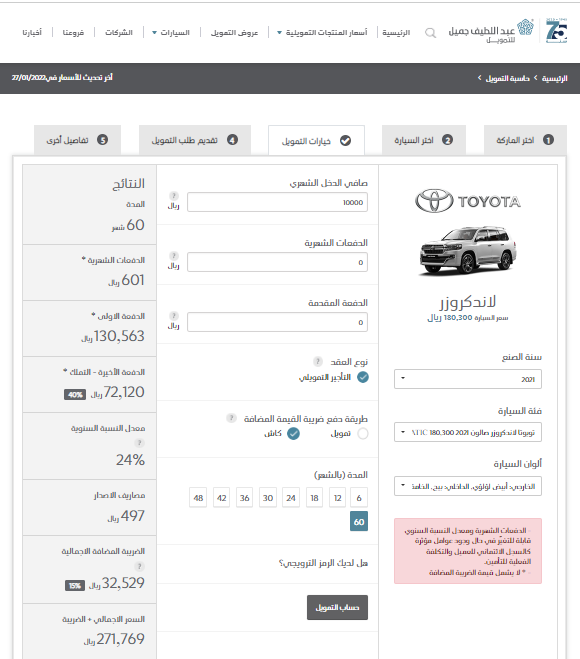Expand السيارات navigation menu
Viewport: 580px width, 659px height.
171,32
